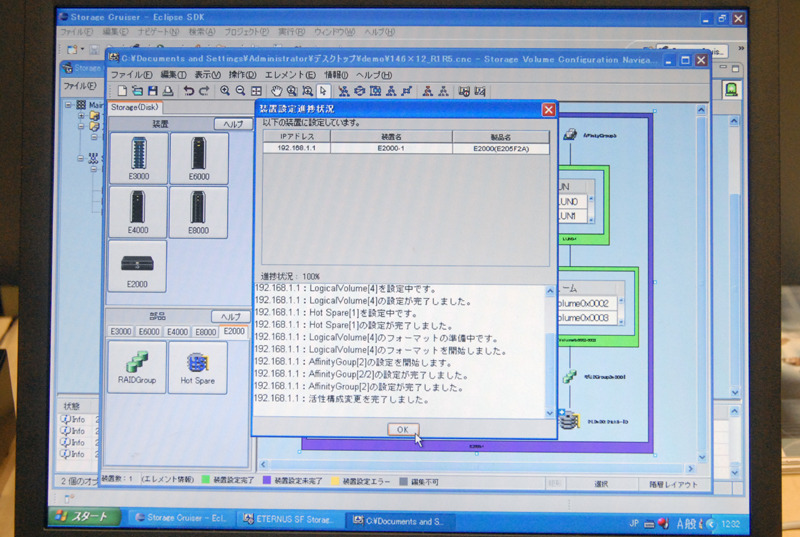The width and height of the screenshot is (800, 537).
Task: Click the 製品名 column header
Action: tap(501, 137)
